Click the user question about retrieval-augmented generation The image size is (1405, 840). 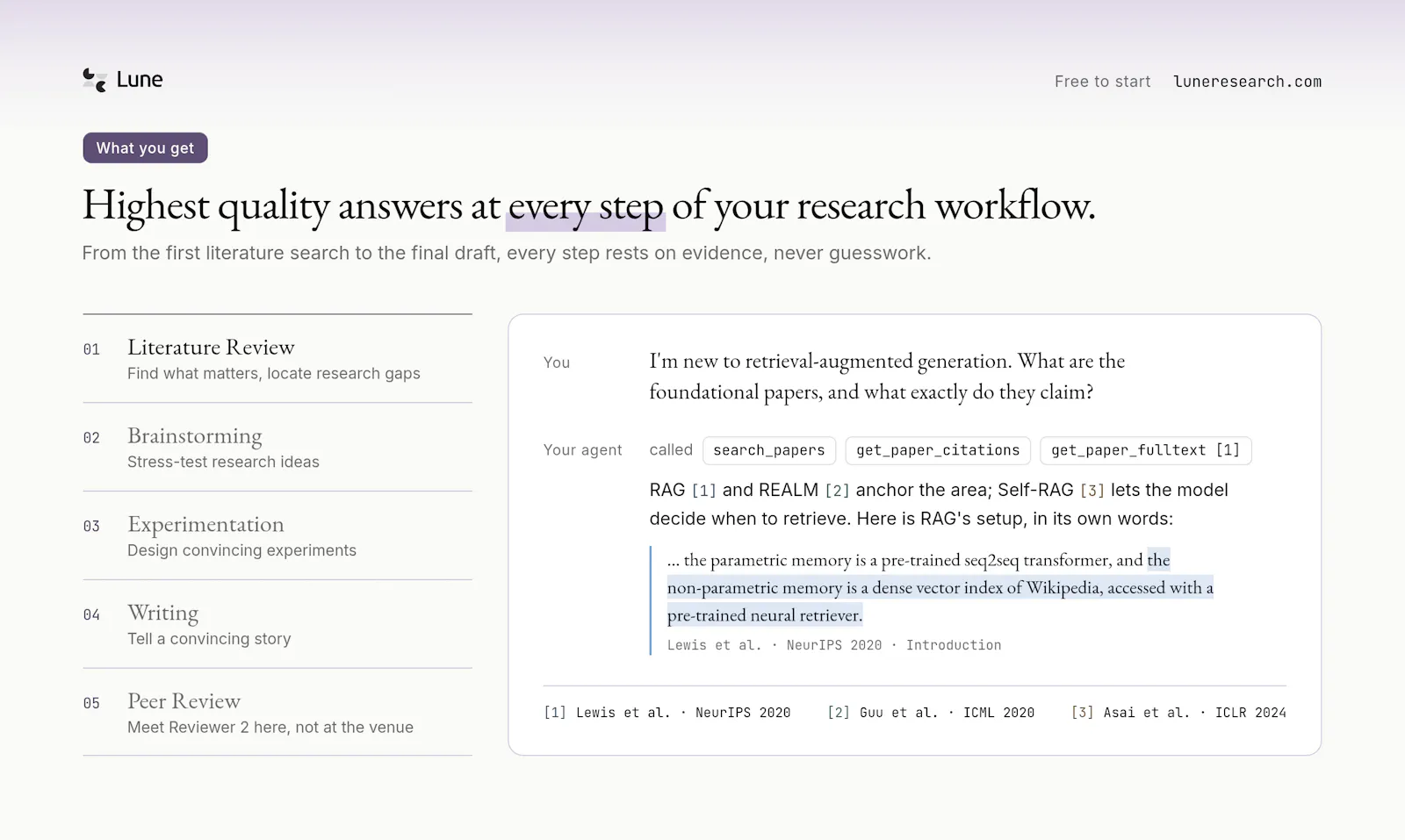(x=887, y=377)
